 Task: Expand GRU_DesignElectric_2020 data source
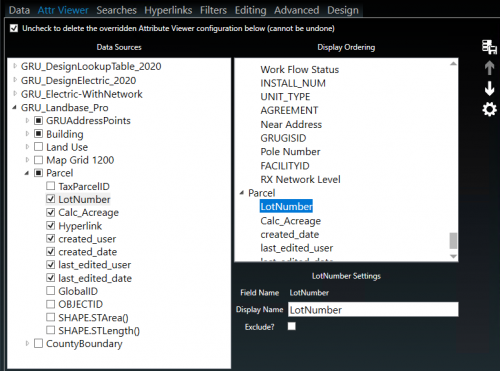pos(15,80)
